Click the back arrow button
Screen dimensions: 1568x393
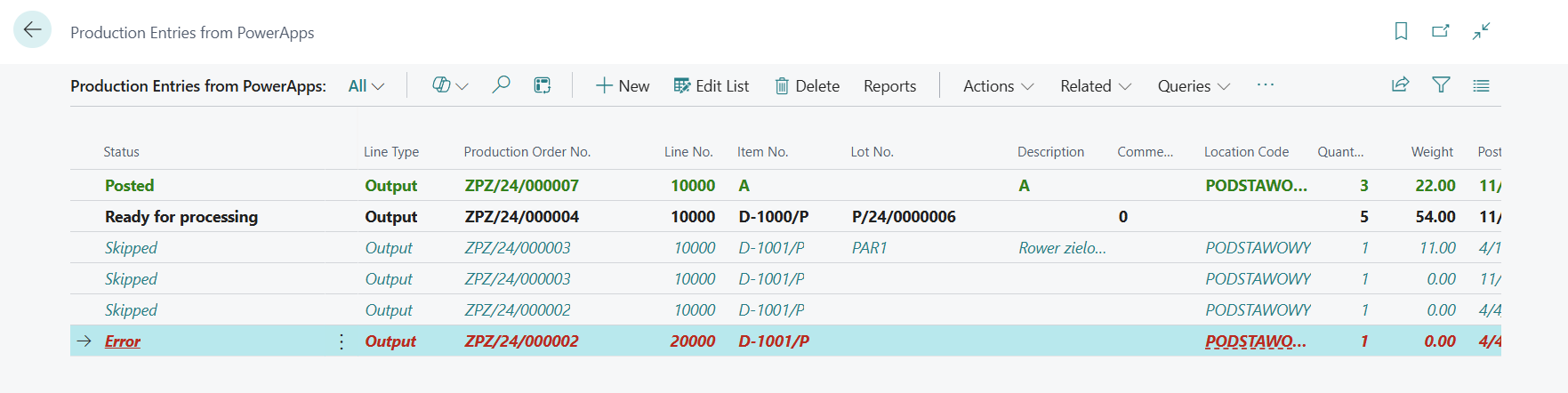tap(32, 30)
